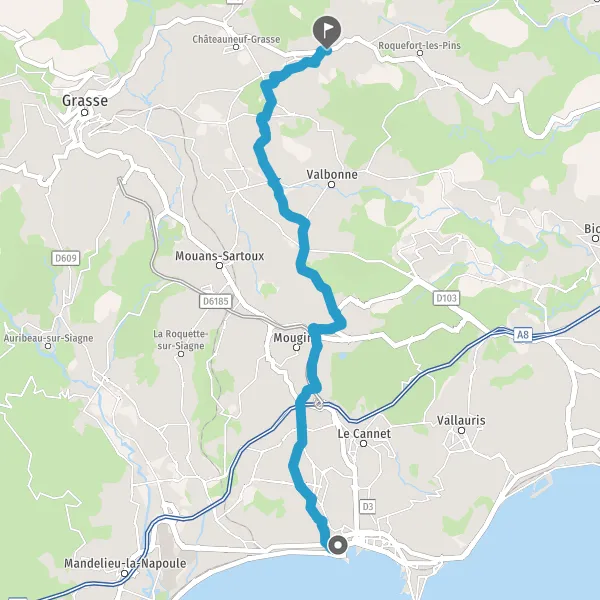
Task: Click the Mouans-Sartoux town label
Action: [220, 256]
